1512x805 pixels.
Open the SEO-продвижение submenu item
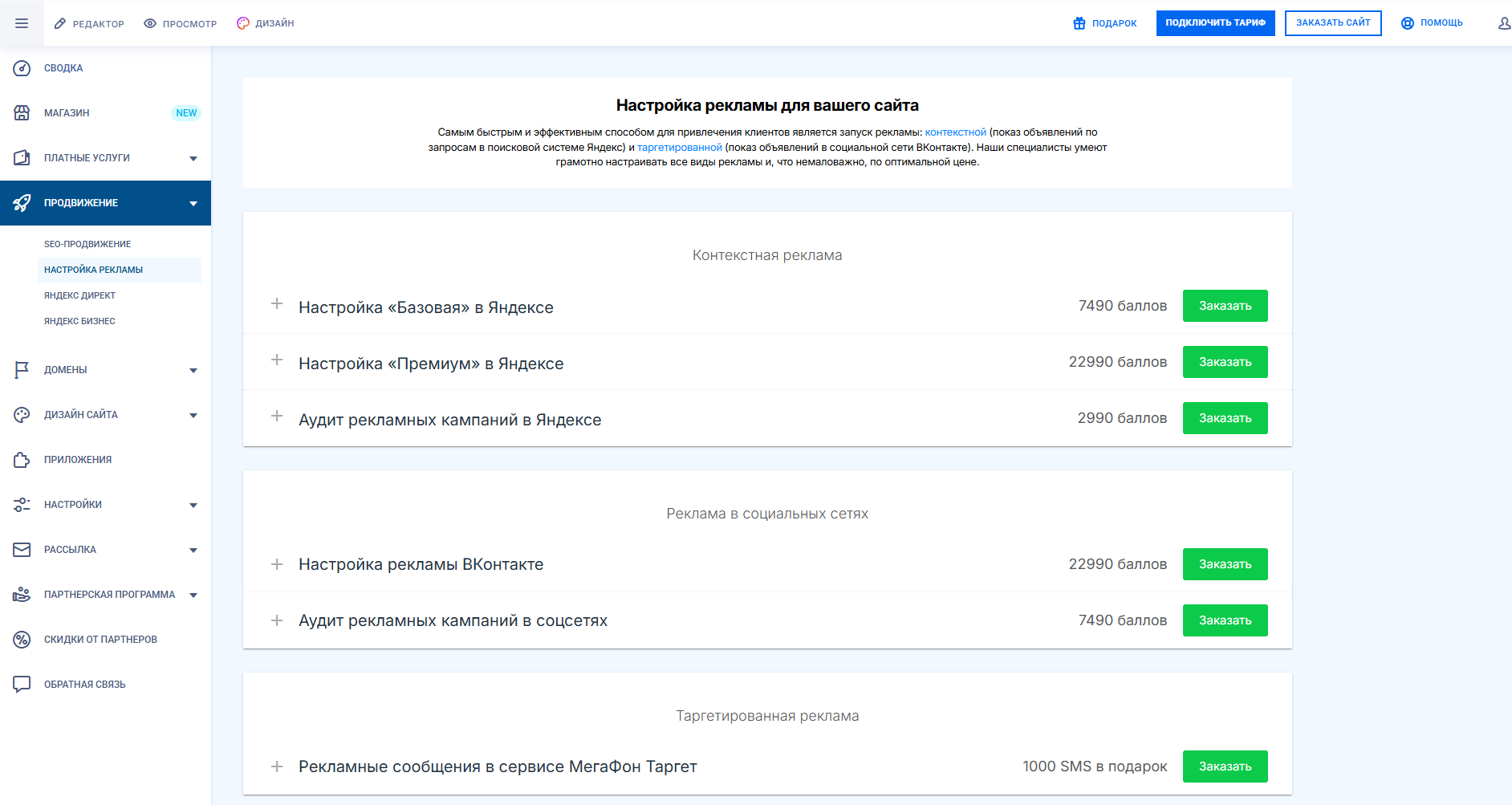(x=87, y=244)
